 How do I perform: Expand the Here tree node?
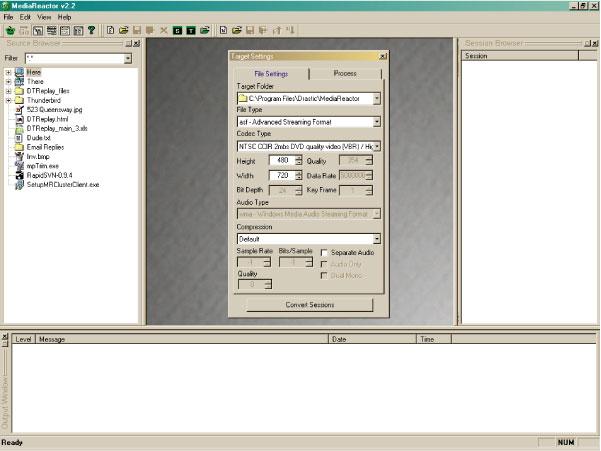pos(8,72)
